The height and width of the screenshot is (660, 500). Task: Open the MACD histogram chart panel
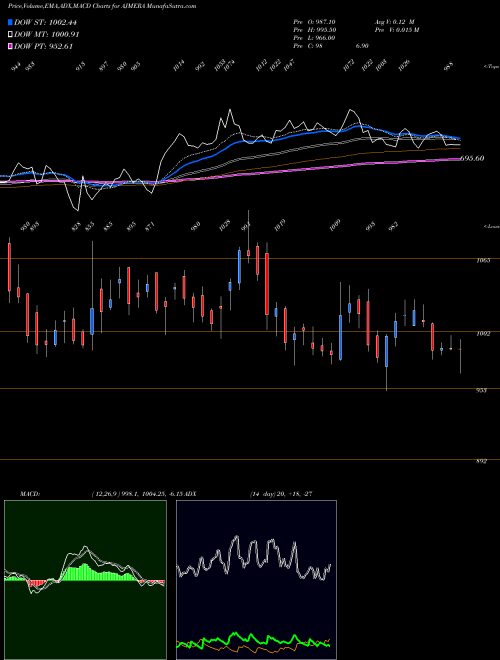point(85,580)
